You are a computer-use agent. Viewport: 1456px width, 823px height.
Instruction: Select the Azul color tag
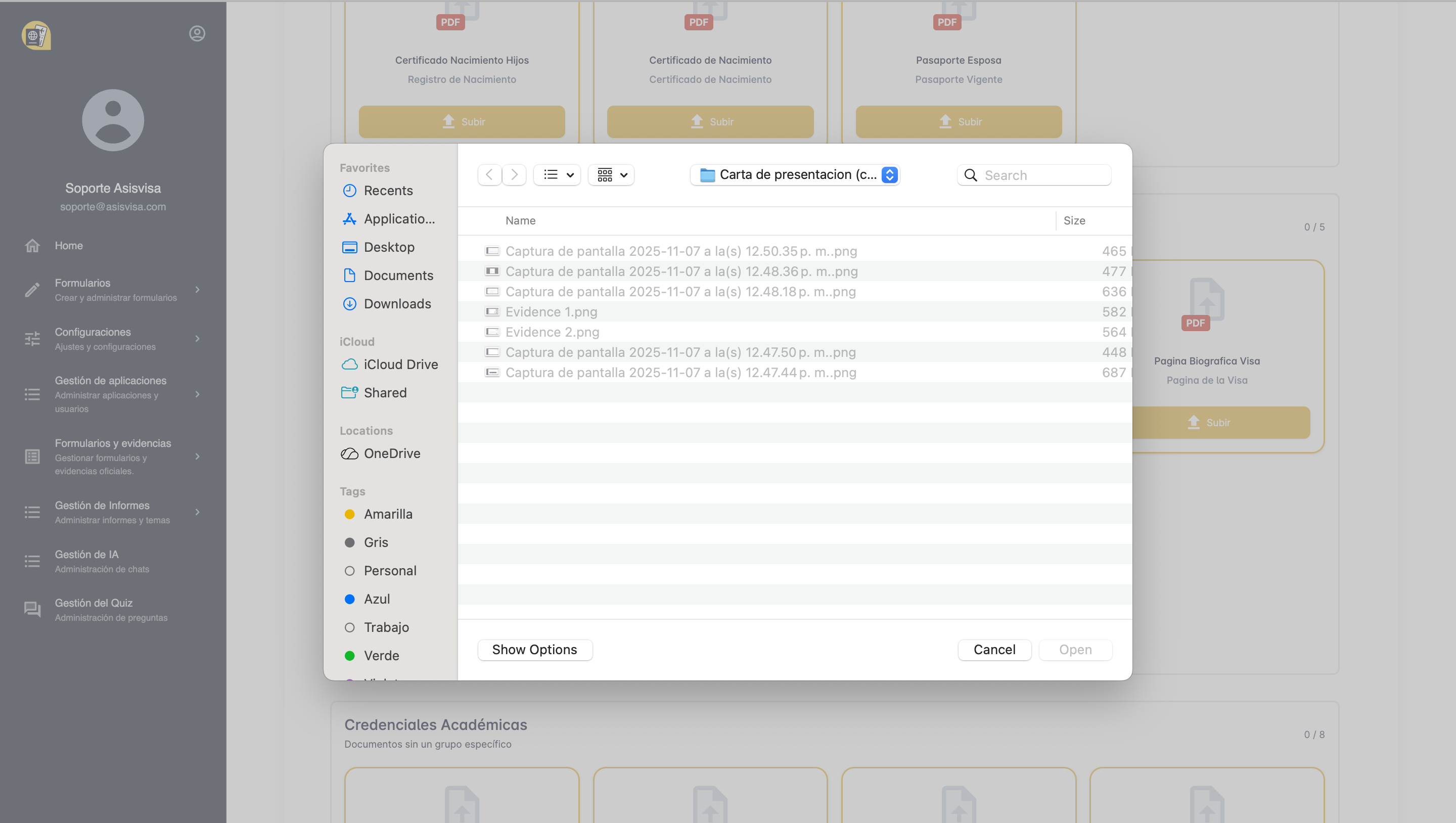(377, 599)
